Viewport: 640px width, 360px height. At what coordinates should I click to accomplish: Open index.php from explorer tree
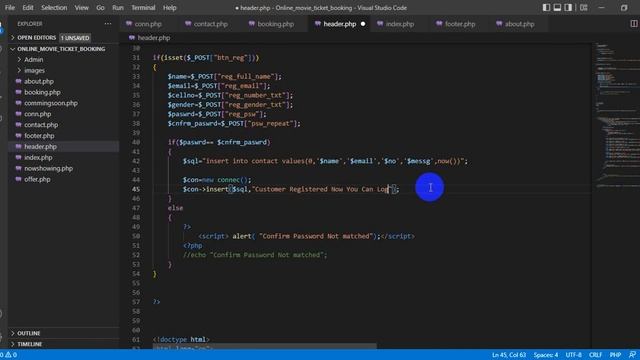(x=38, y=158)
